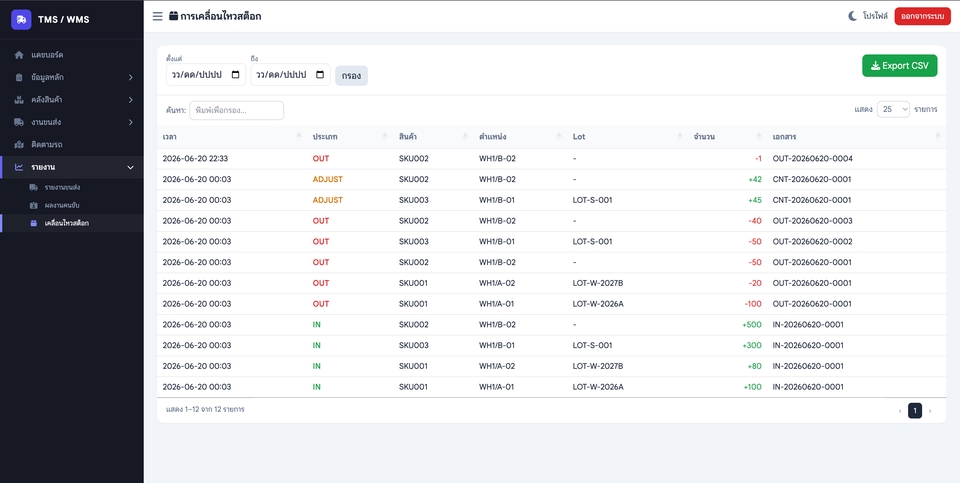This screenshot has height=483, width=960.
Task: Click the ติดตามรถ tracking icon
Action: 19,144
